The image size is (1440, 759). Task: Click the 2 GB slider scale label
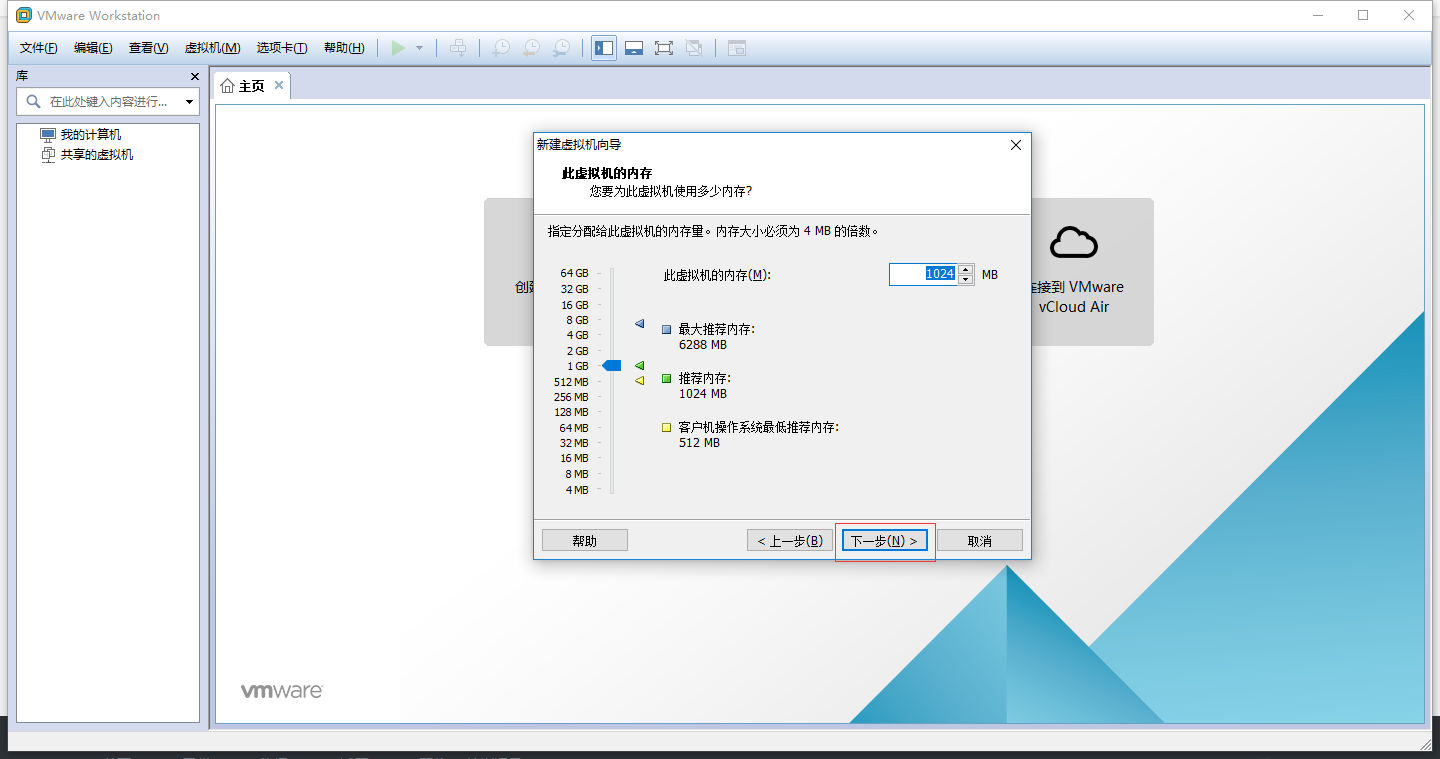tap(577, 351)
